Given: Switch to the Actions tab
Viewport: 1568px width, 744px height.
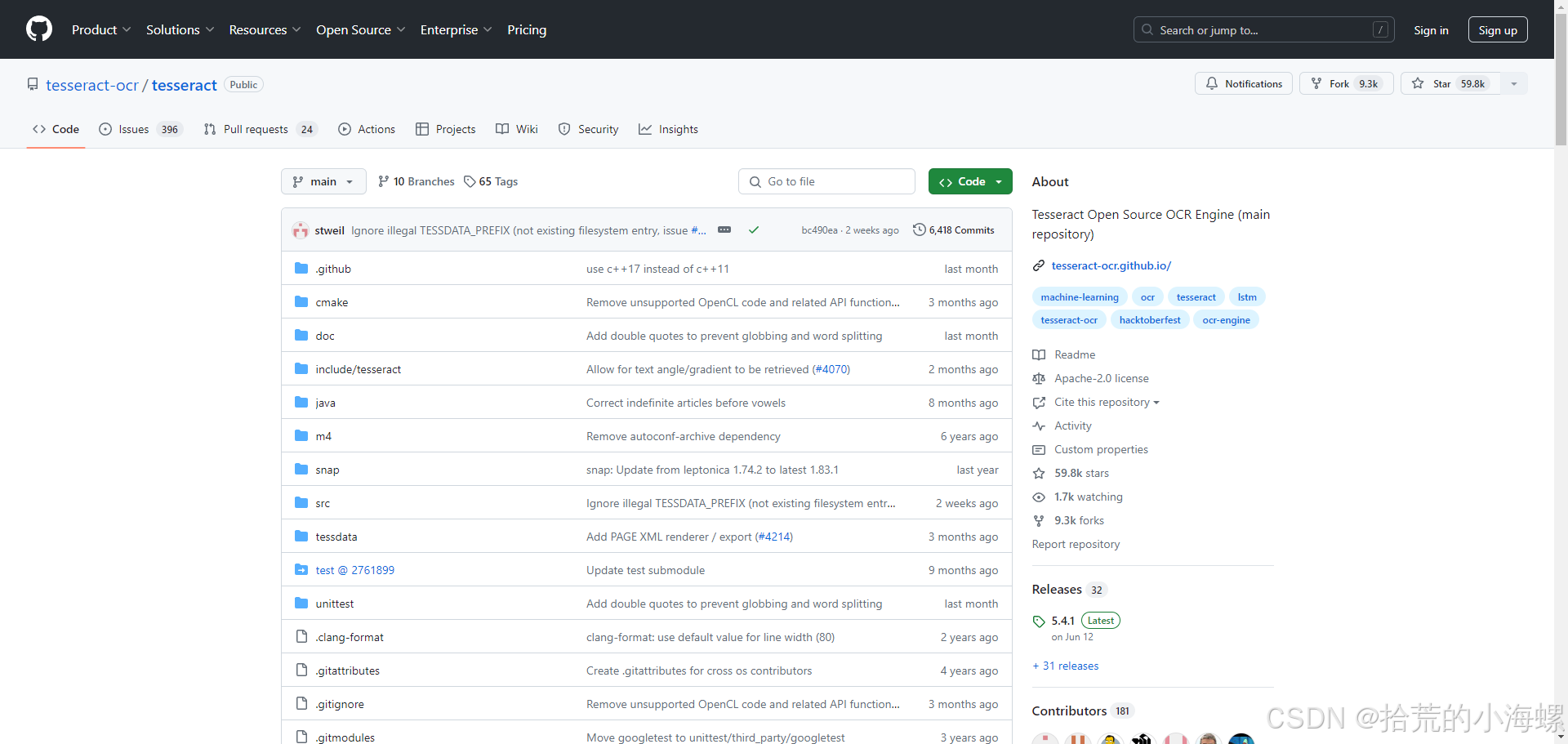Looking at the screenshot, I should click(367, 129).
